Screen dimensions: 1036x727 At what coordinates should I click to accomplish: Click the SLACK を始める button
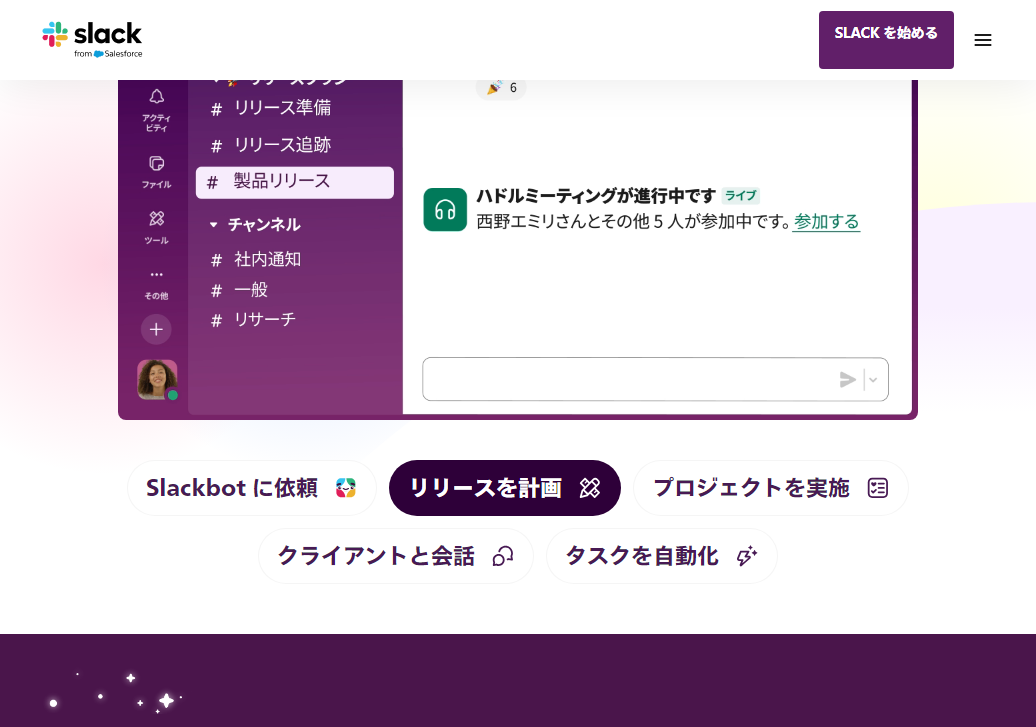tap(886, 40)
